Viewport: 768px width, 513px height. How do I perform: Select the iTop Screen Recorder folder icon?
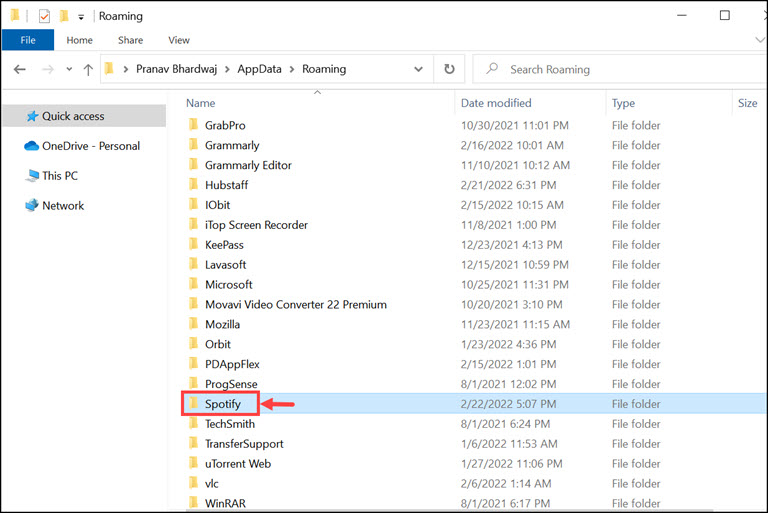(x=193, y=224)
